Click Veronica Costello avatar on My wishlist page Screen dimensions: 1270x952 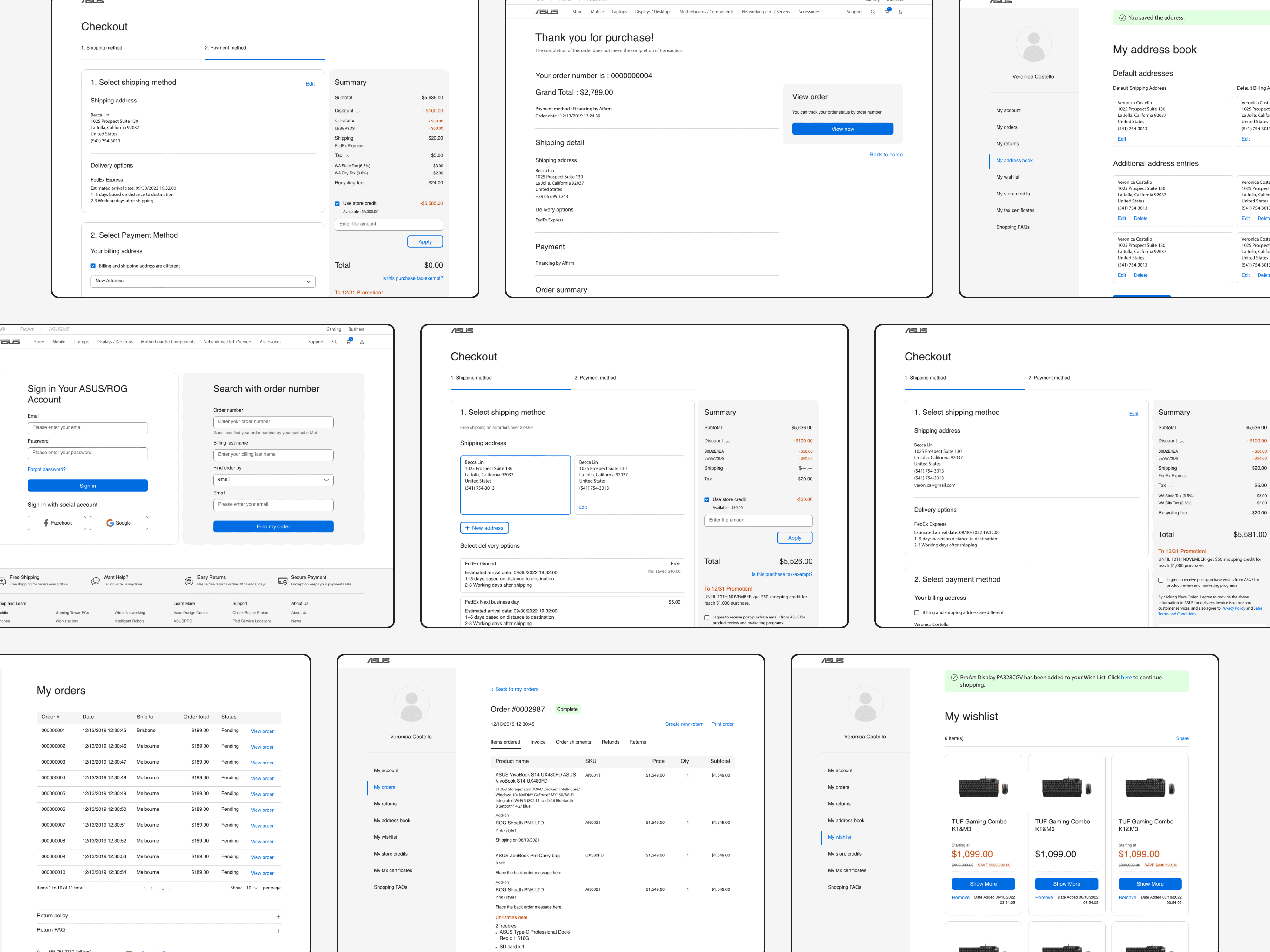[865, 704]
